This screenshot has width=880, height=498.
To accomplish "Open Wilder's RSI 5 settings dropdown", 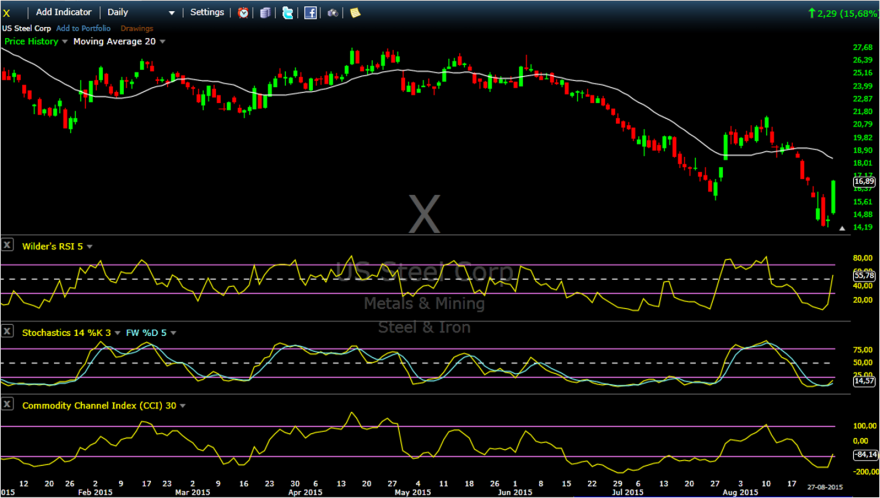I will pyautogui.click(x=90, y=246).
